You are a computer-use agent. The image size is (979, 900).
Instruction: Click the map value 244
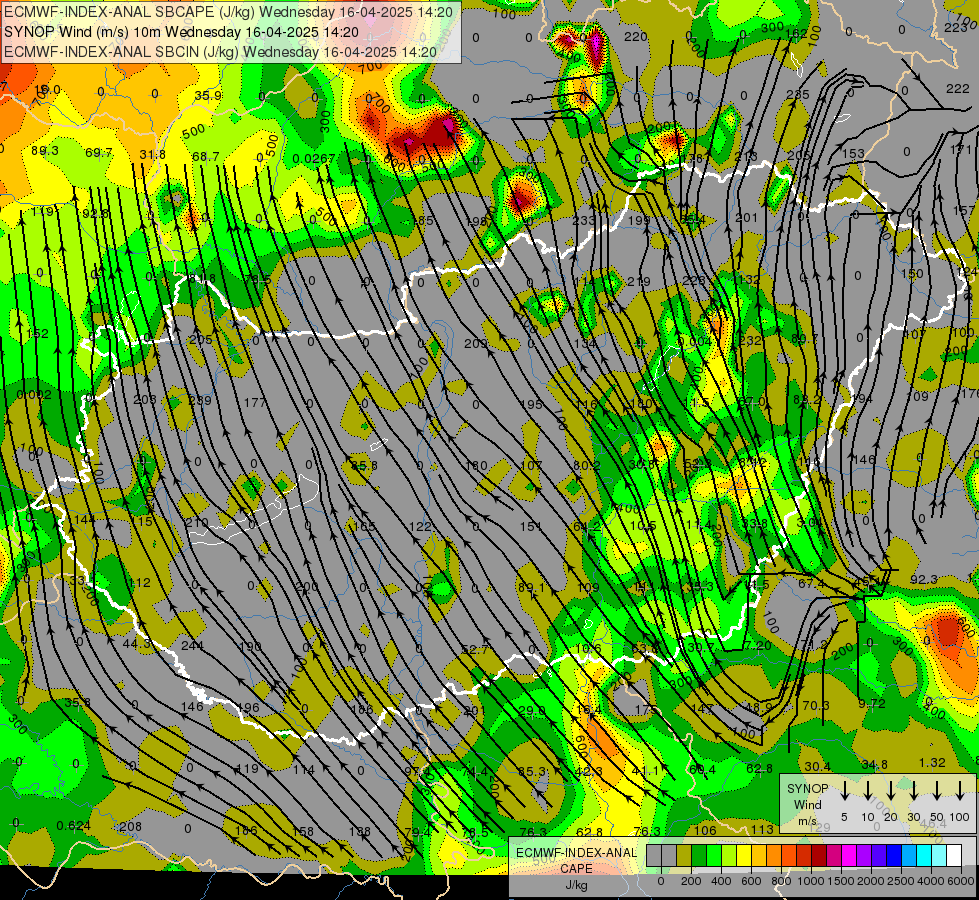tap(192, 645)
